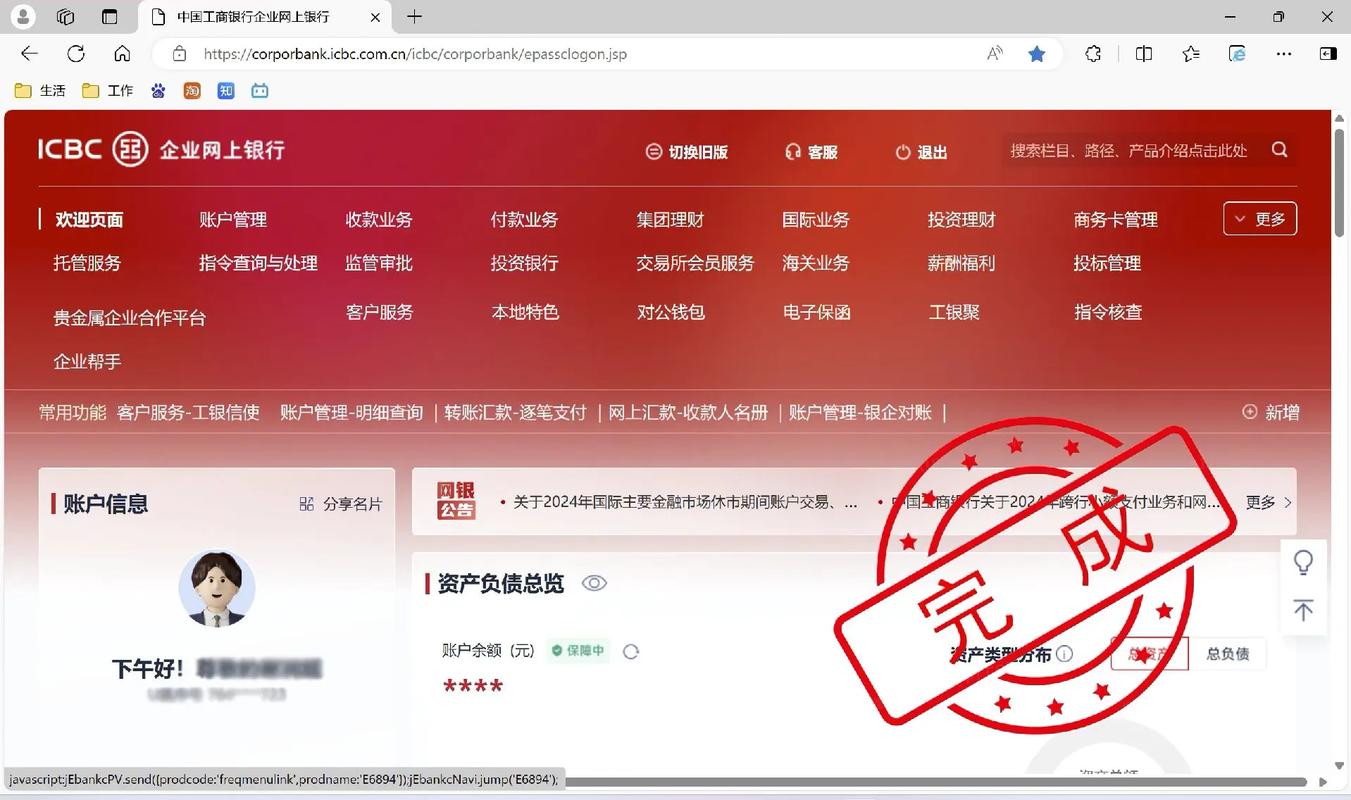
Task: Show info for 资产类型分布
Action: (1064, 654)
